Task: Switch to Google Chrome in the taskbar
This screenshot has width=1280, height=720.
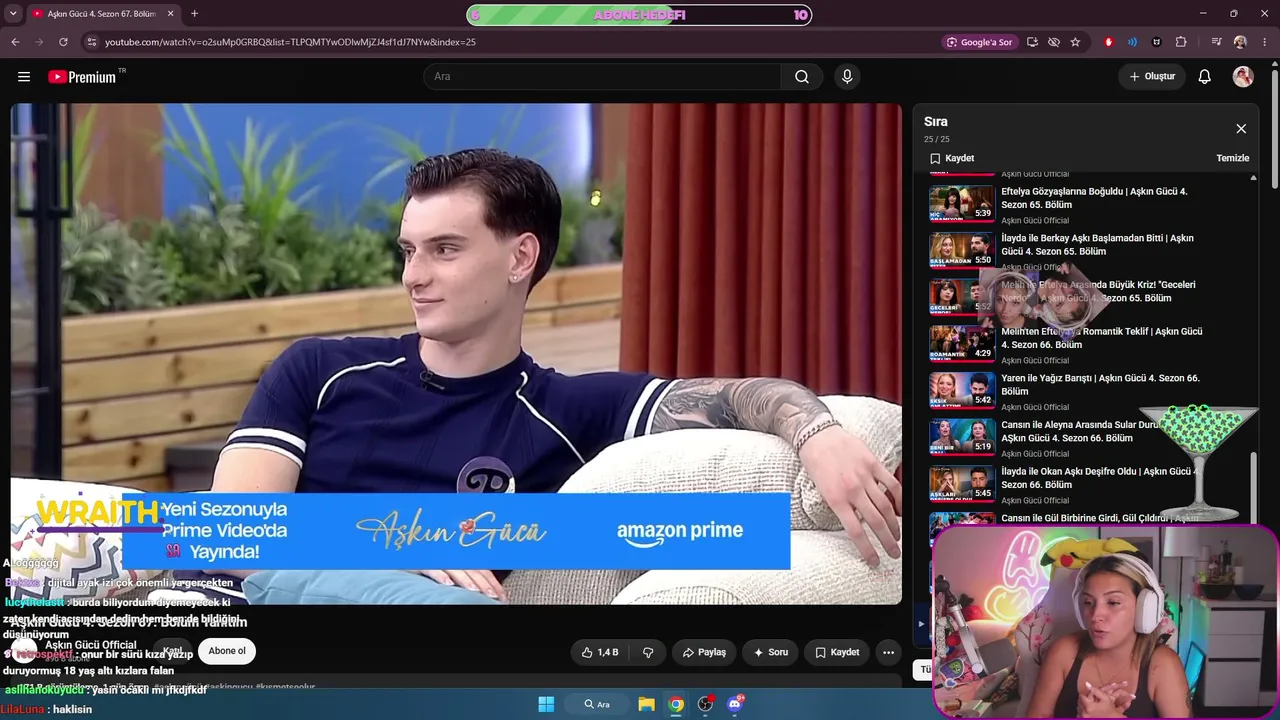Action: pos(676,704)
